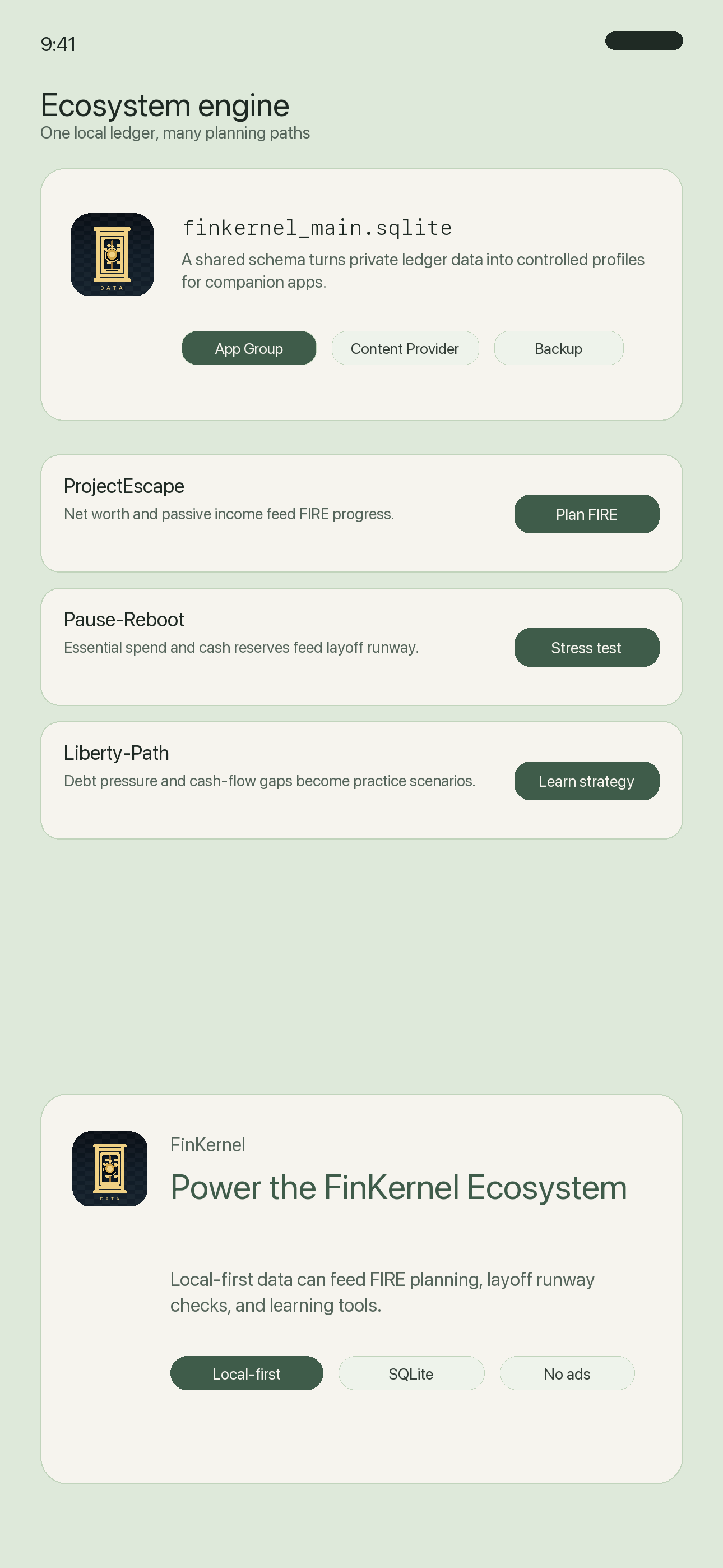Viewport: 723px width, 1568px height.
Task: Open the Liberty-Path card title
Action: 116,753
